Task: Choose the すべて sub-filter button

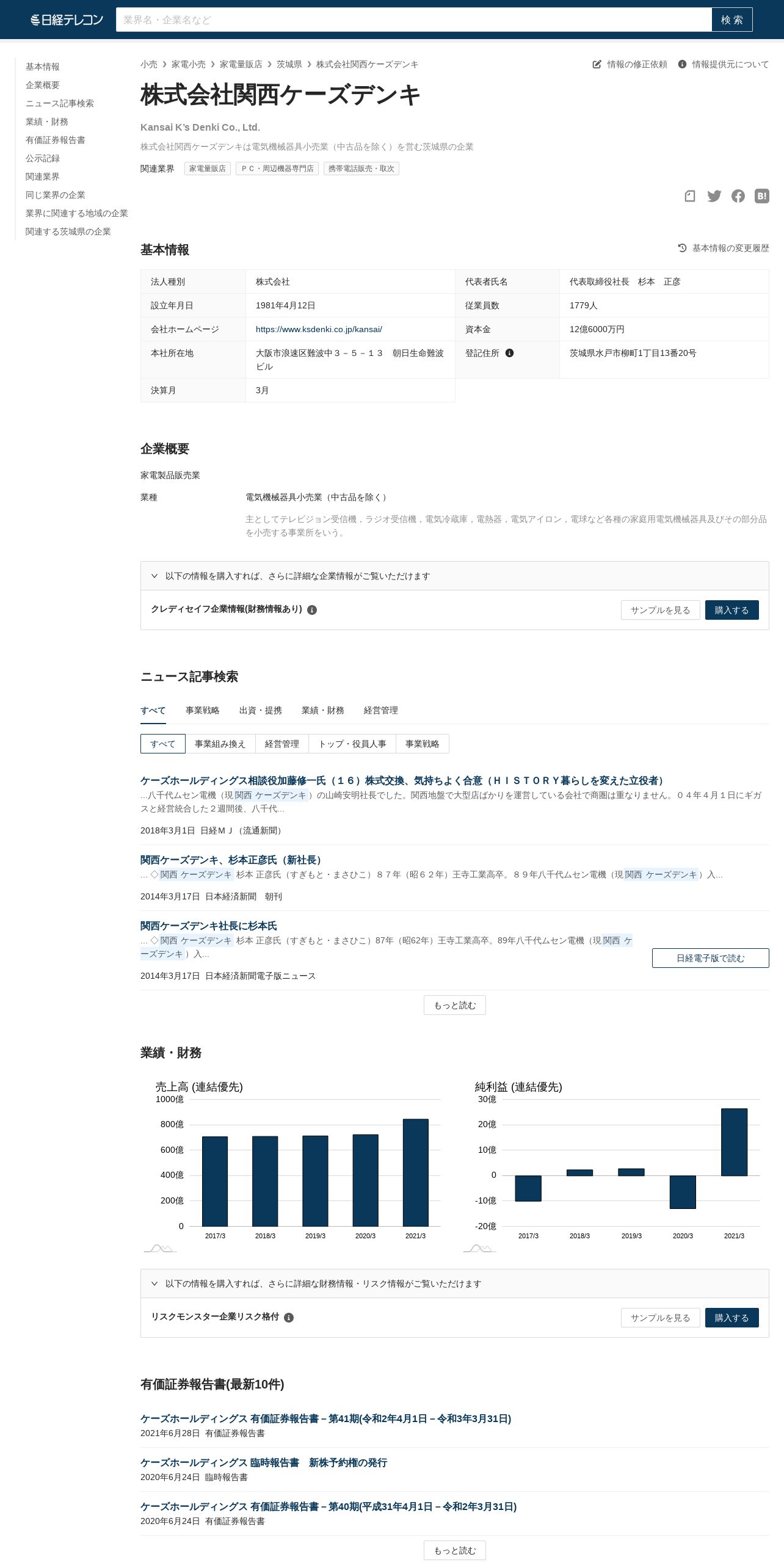Action: pyautogui.click(x=163, y=744)
